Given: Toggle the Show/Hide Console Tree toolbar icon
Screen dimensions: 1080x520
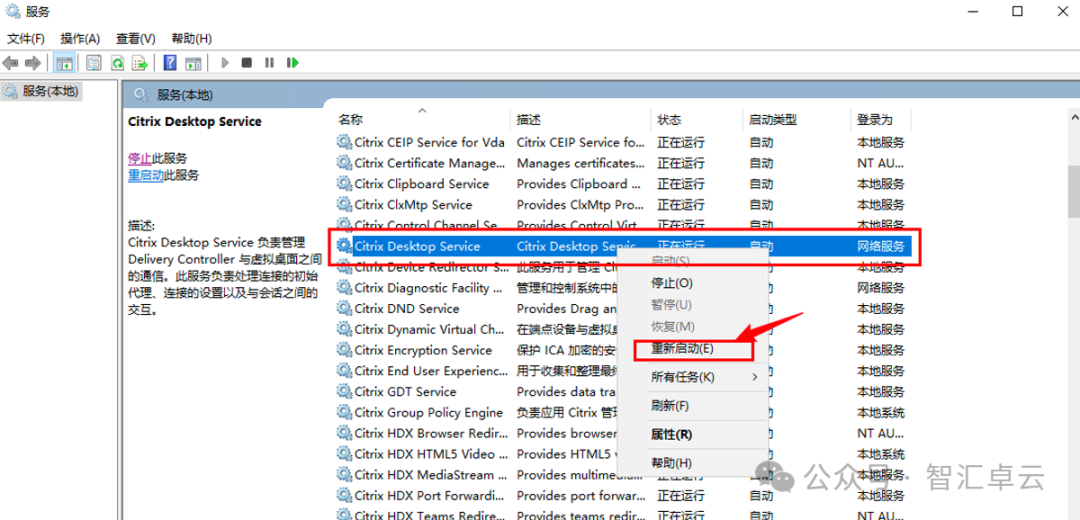Looking at the screenshot, I should click(64, 63).
